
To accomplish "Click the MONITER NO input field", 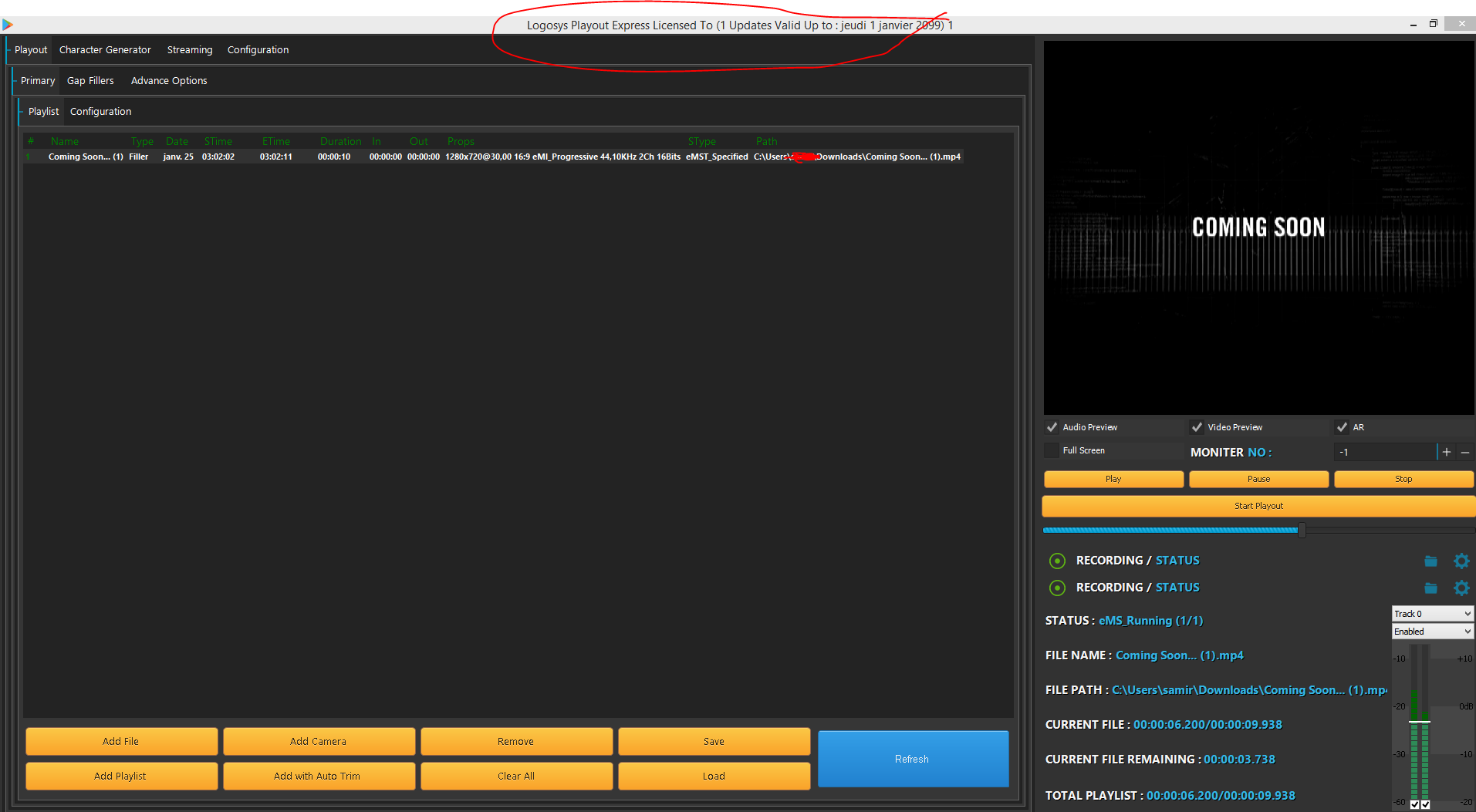I will point(1386,452).
